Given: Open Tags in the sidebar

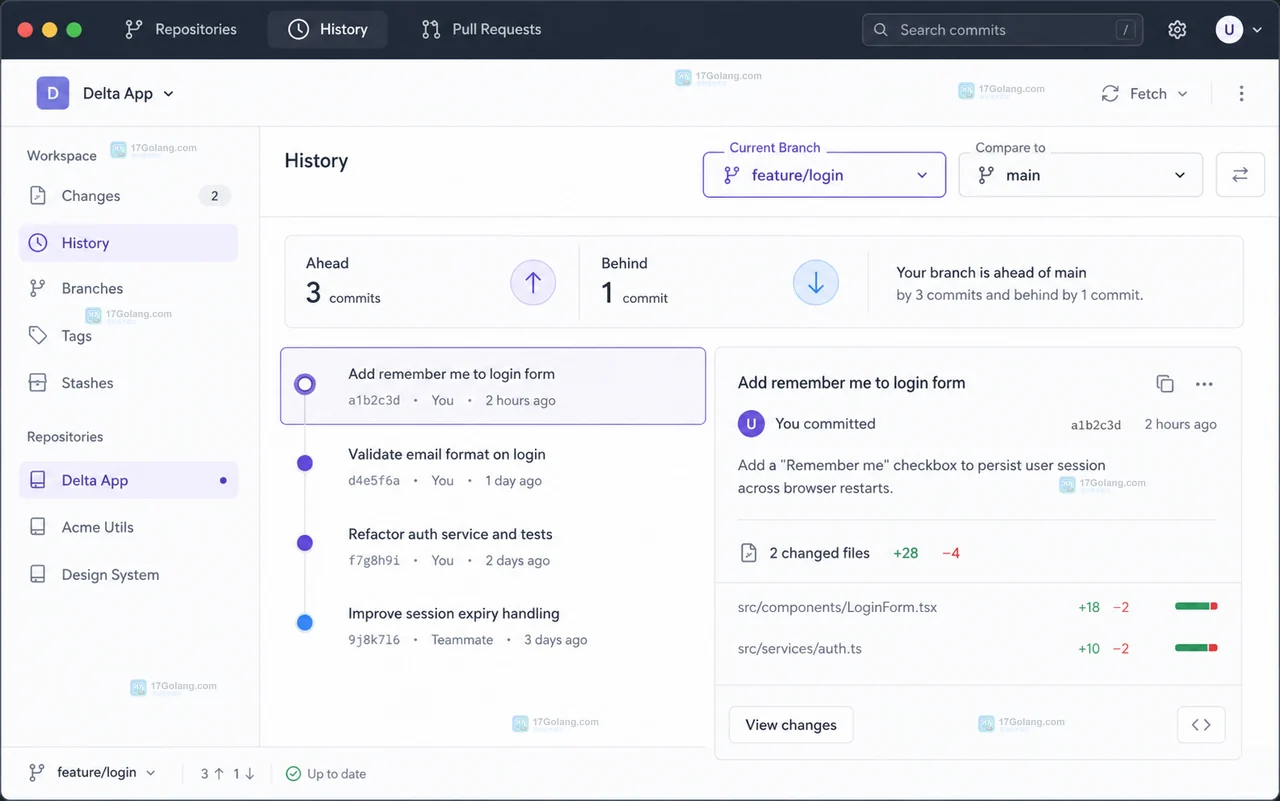Looking at the screenshot, I should (x=128, y=336).
